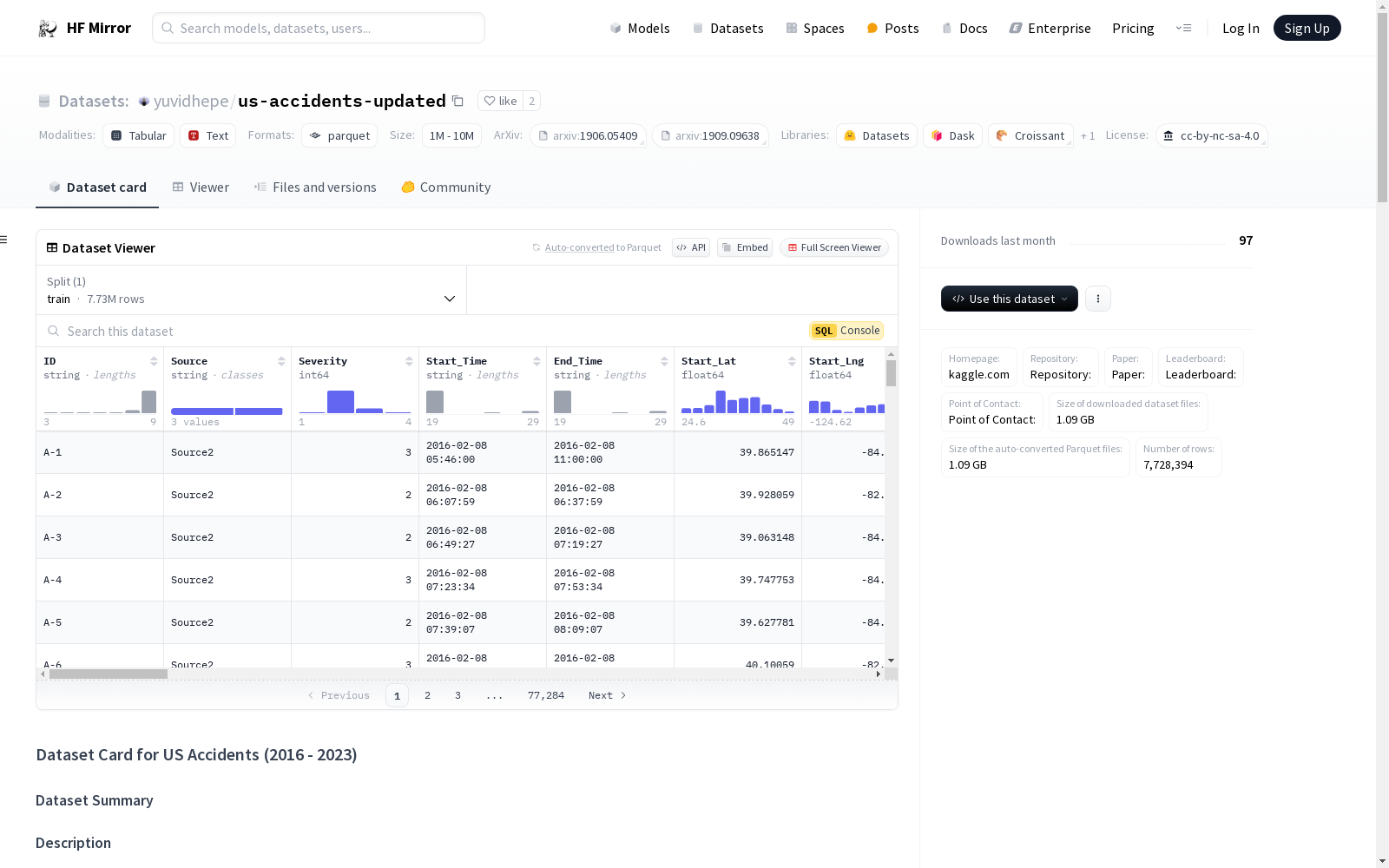Open the Croissant library tag

coord(1030,135)
